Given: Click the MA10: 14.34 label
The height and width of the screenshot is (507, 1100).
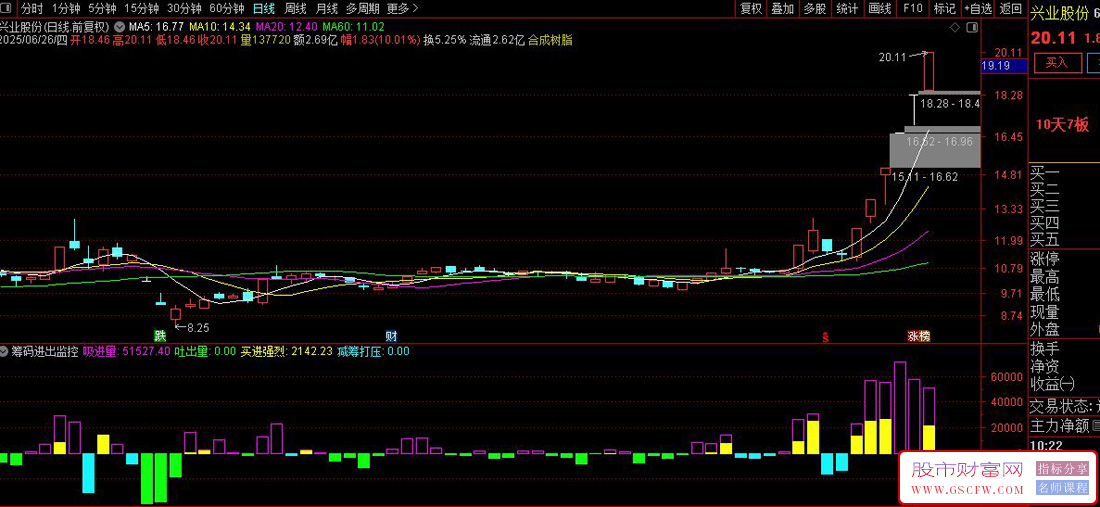Looking at the screenshot, I should click(x=220, y=27).
